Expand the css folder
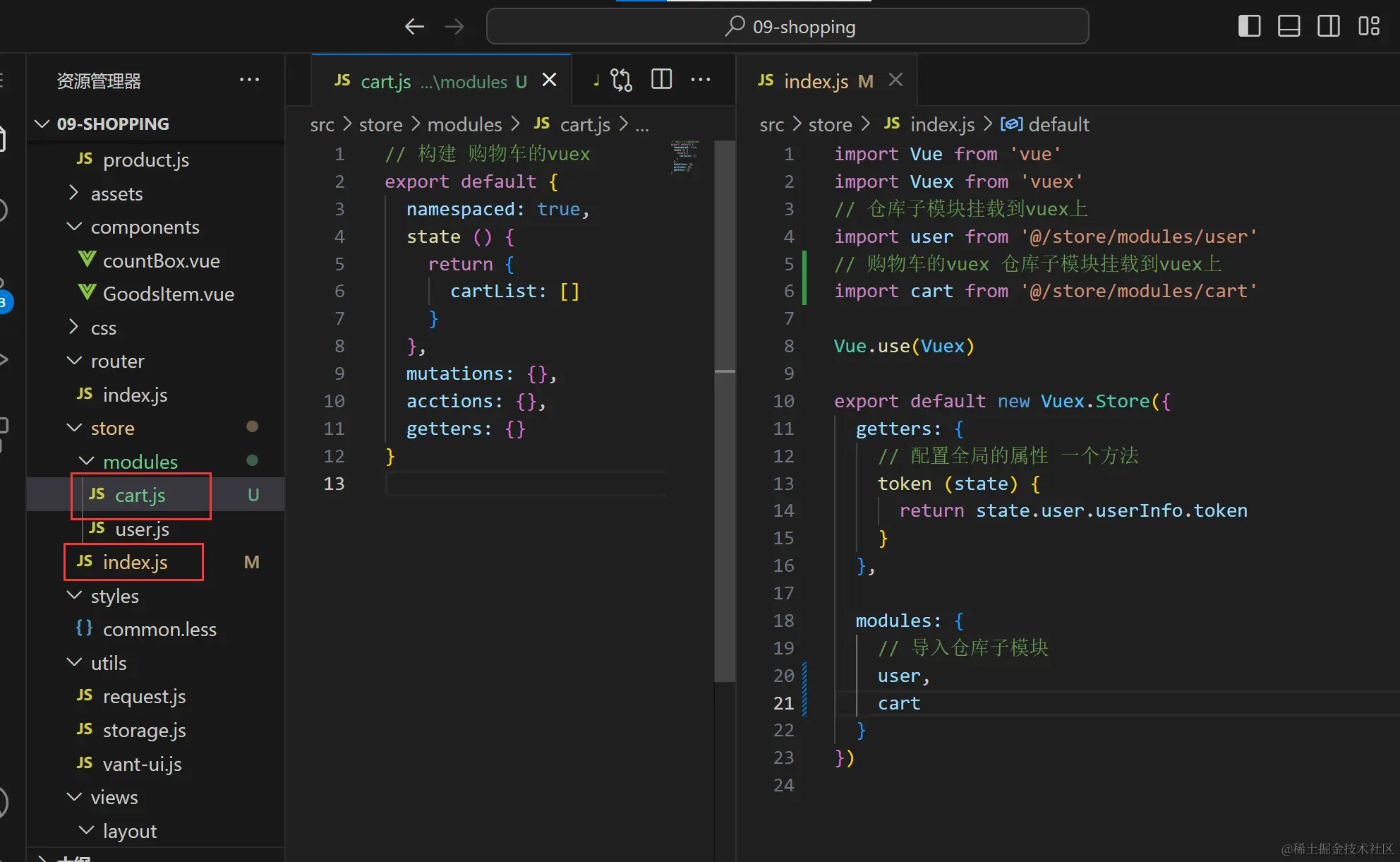This screenshot has width=1400, height=862. click(155, 328)
